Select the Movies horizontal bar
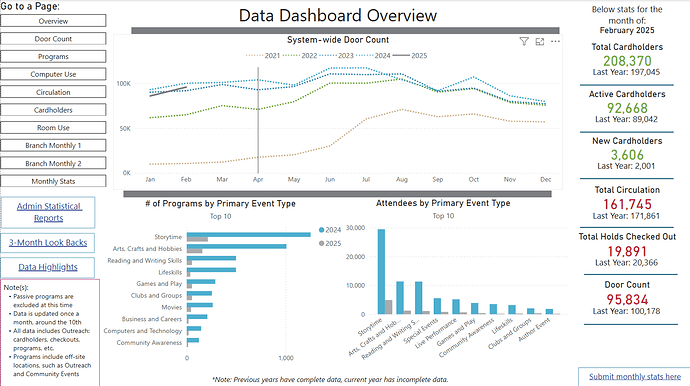 coord(200,305)
